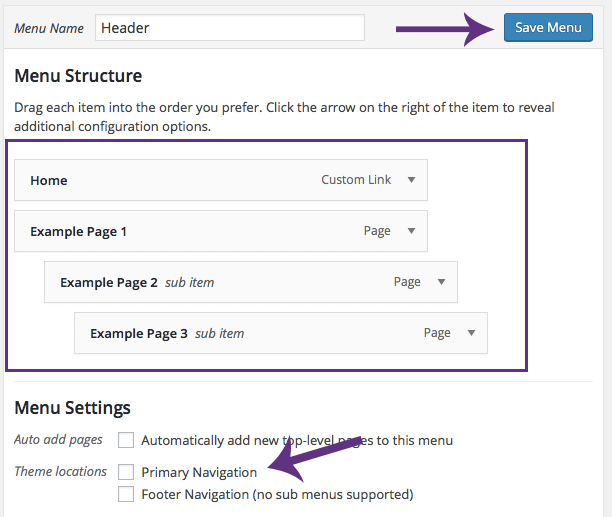Viewport: 612px width, 517px height.
Task: Click the Custom Link type label
Action: click(357, 181)
